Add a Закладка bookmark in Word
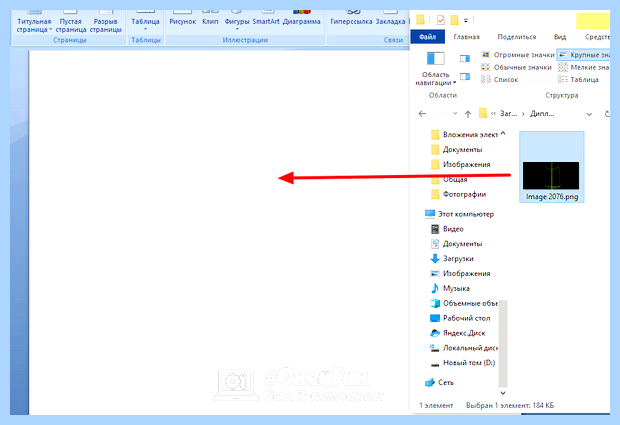620x425 pixels. 390,20
